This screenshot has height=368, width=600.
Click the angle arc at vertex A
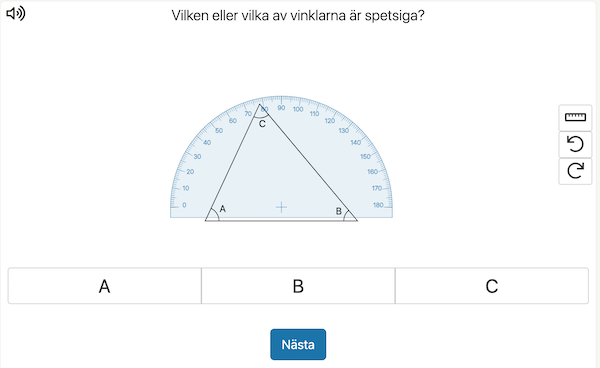216,214
